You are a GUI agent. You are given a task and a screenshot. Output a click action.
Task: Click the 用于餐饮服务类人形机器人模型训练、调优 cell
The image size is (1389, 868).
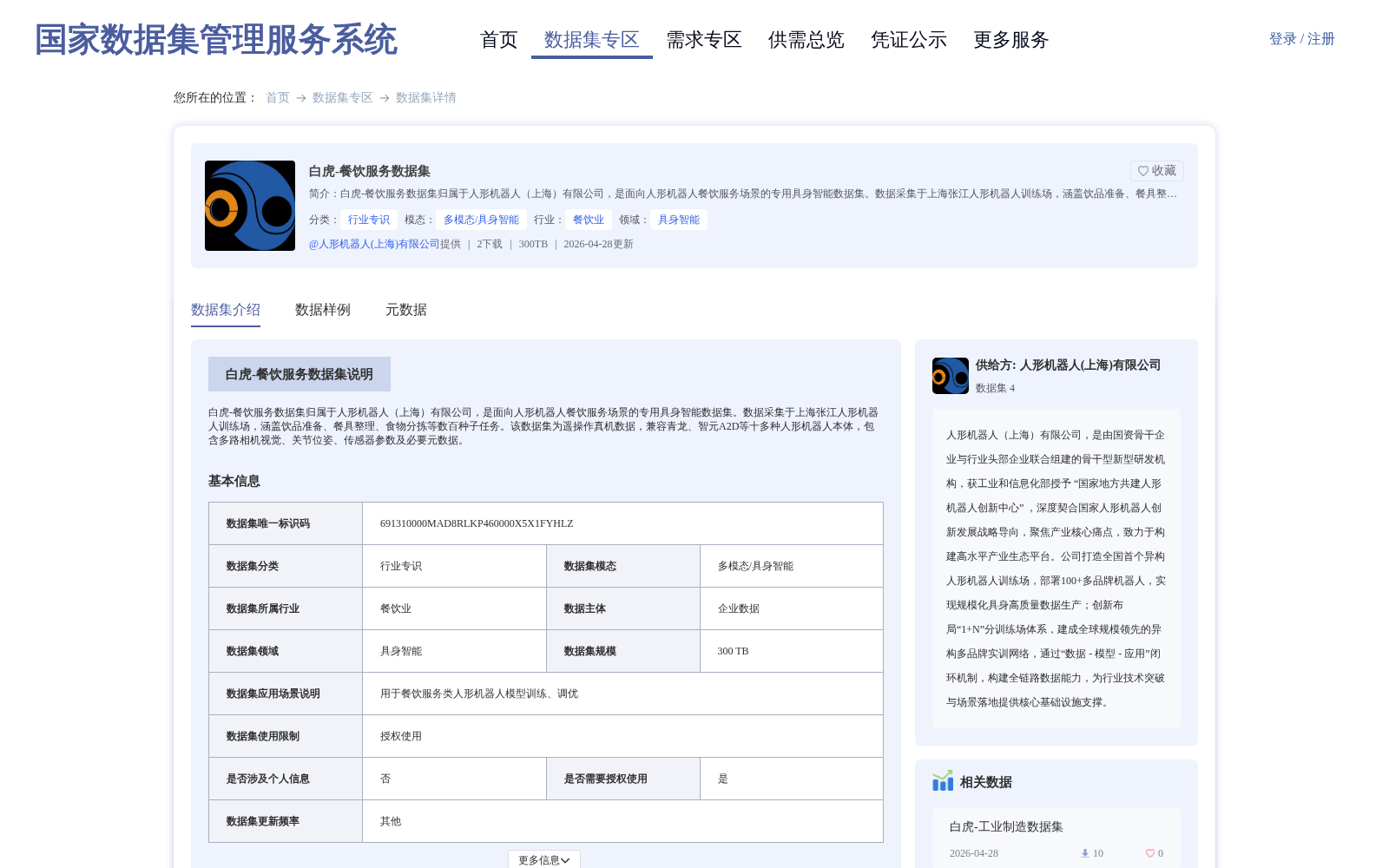point(622,694)
